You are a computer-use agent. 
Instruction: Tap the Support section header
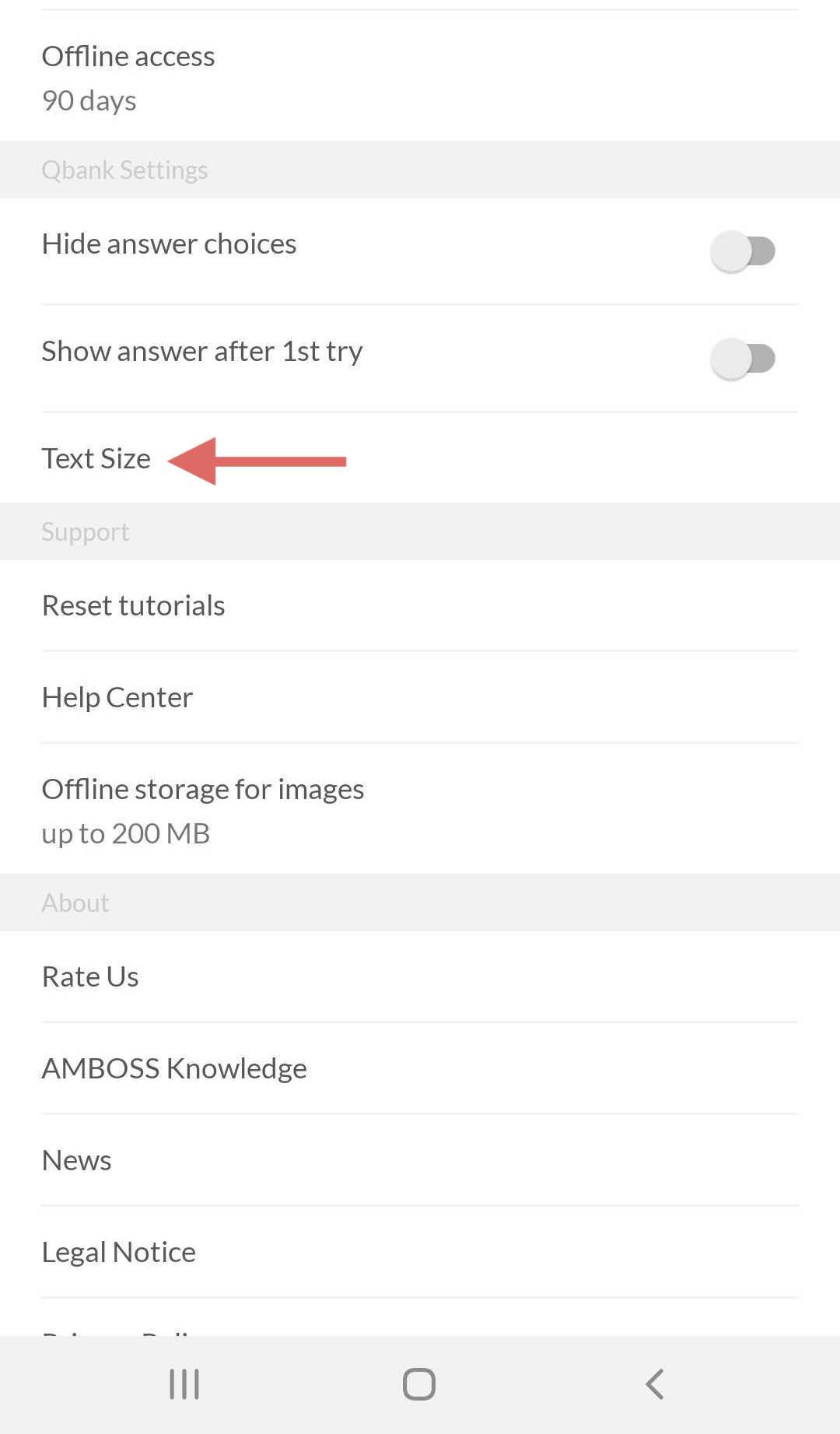85,531
